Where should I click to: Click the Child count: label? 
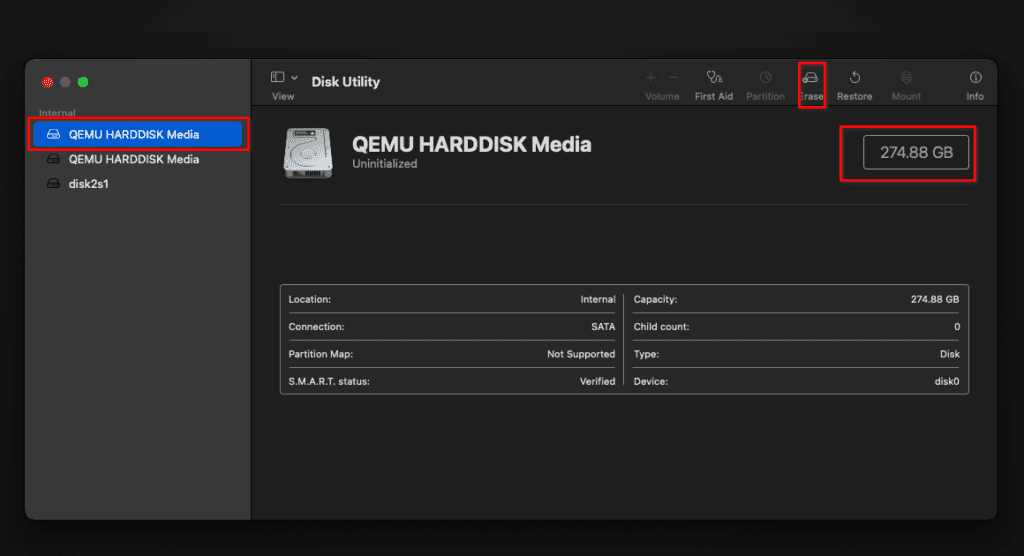coord(661,327)
